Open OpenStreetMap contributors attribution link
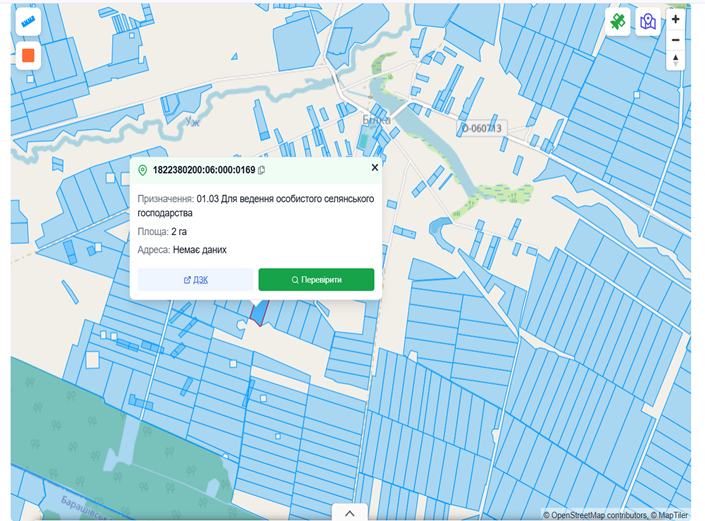Image resolution: width=705 pixels, height=521 pixels. point(594,515)
